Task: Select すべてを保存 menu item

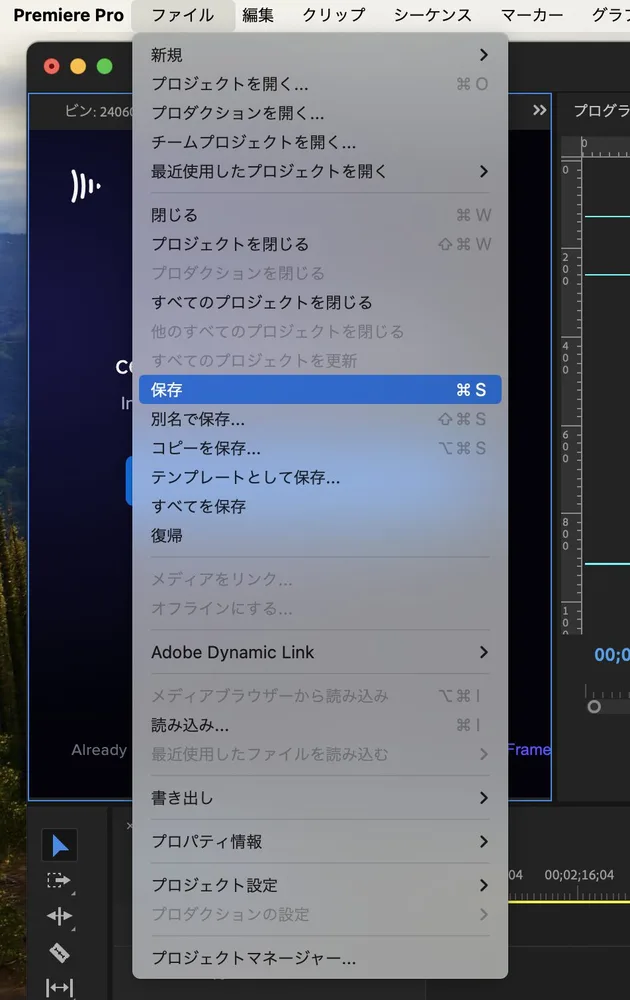Action: 320,506
